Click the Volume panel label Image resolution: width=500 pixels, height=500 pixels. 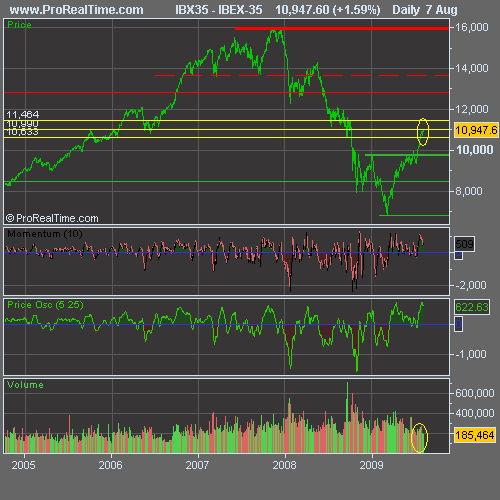pos(25,385)
